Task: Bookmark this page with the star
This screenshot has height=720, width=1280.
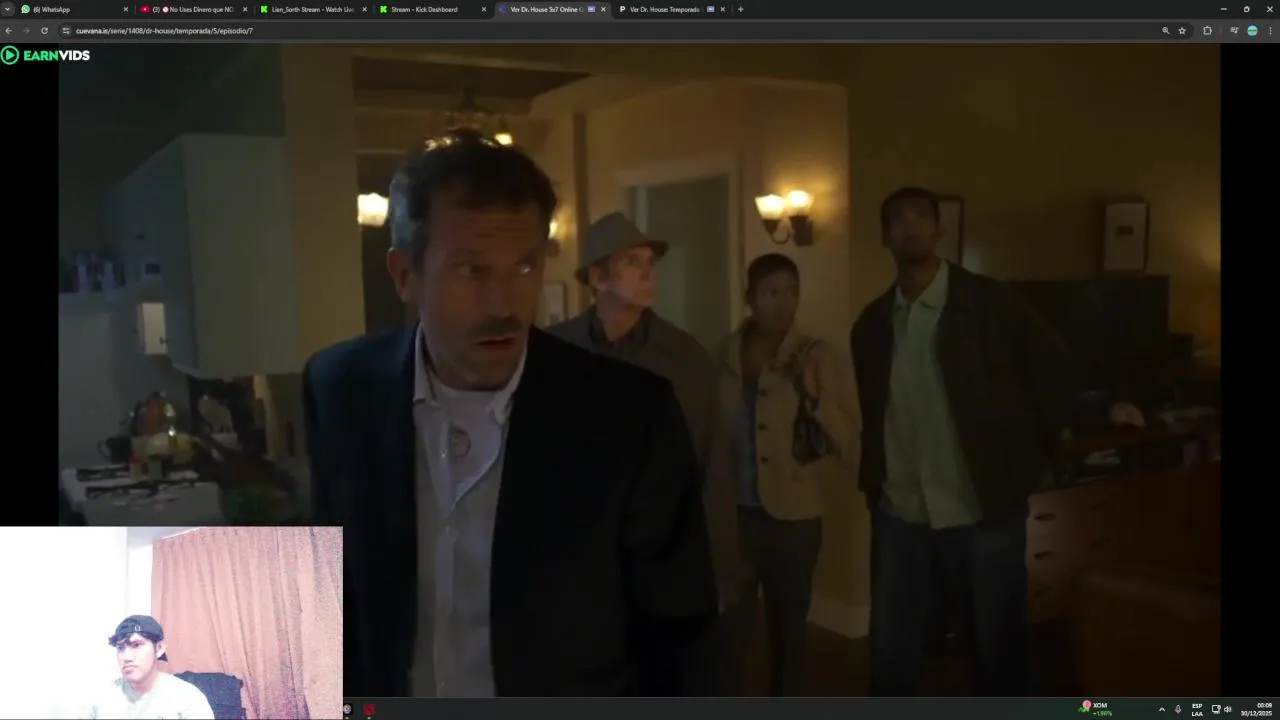Action: 1182,31
